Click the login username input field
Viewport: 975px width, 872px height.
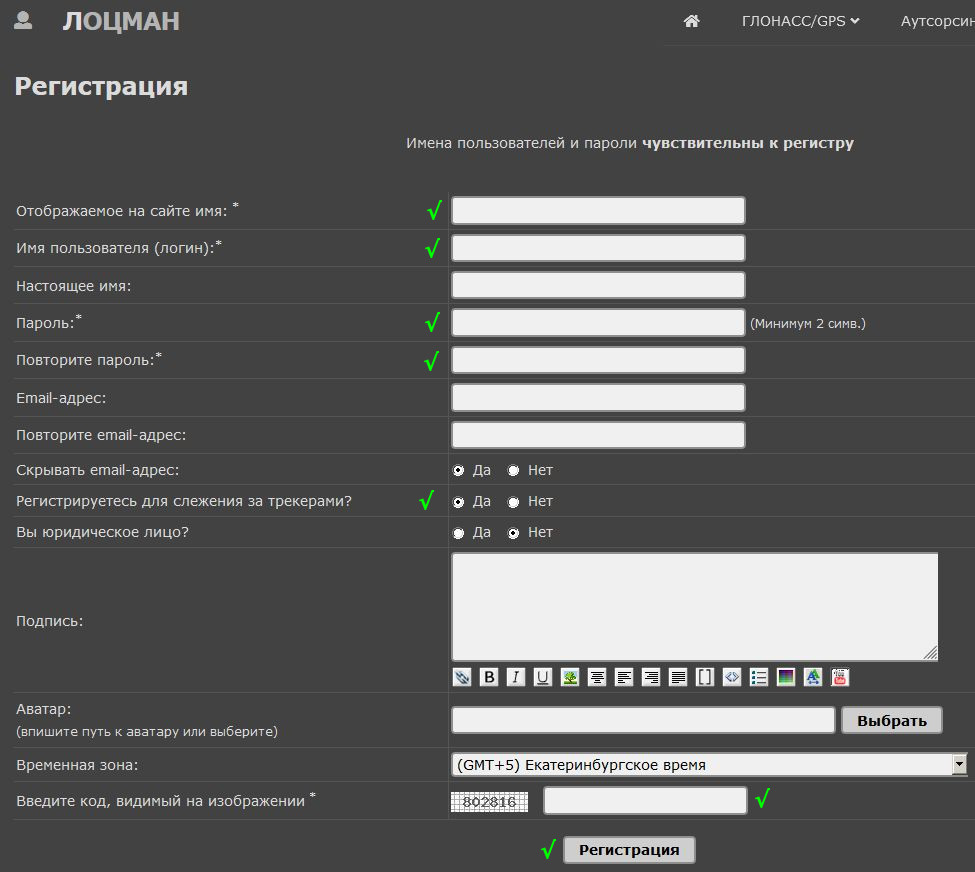598,248
